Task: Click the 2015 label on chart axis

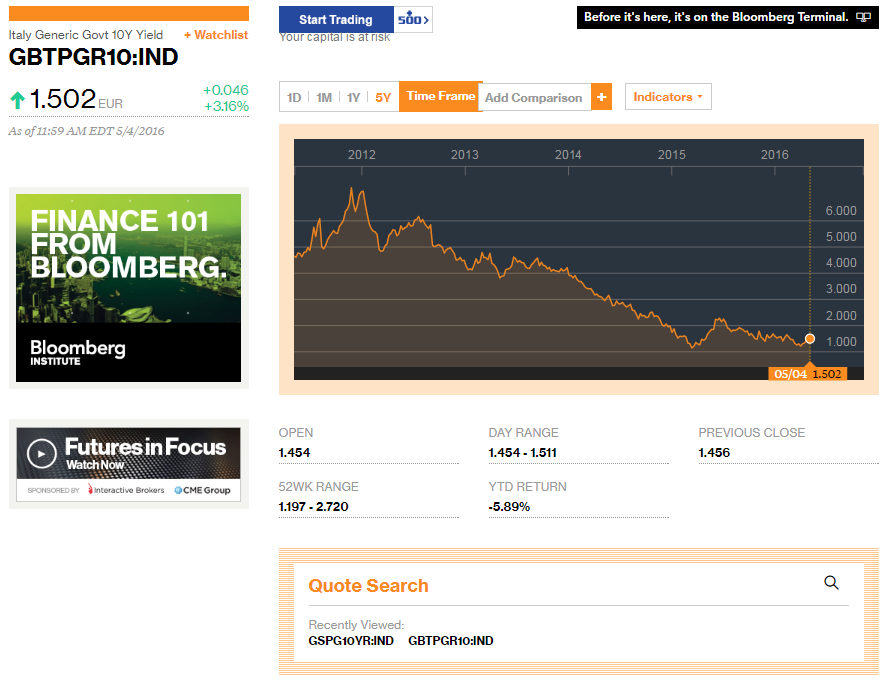Action: click(671, 155)
